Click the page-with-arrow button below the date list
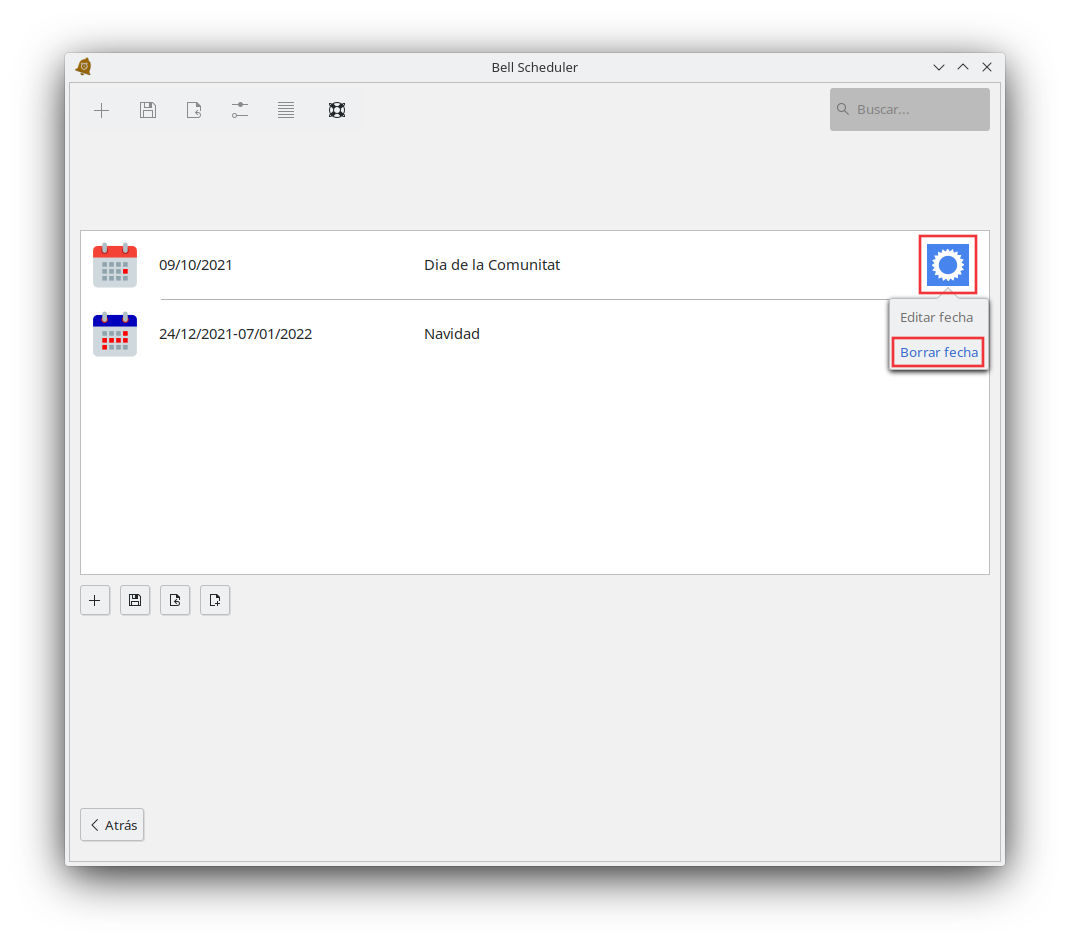1070x943 pixels. pyautogui.click(x=175, y=600)
